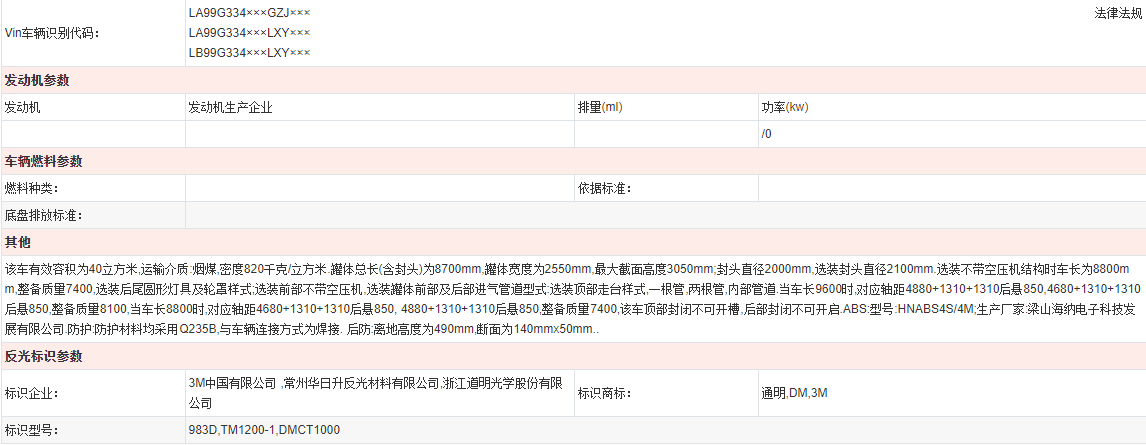1146x445 pixels.
Task: Select the 通明,DM,3M trademark value
Action: tap(794, 393)
